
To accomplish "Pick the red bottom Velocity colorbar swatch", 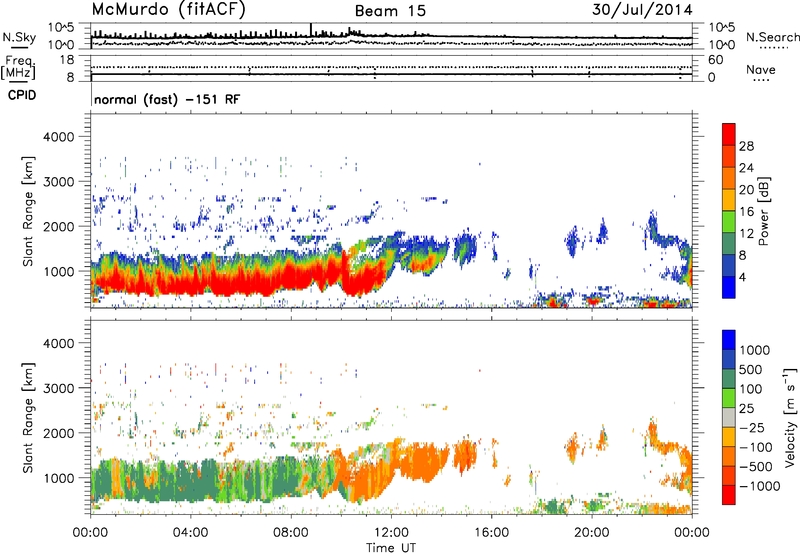I will (x=729, y=495).
